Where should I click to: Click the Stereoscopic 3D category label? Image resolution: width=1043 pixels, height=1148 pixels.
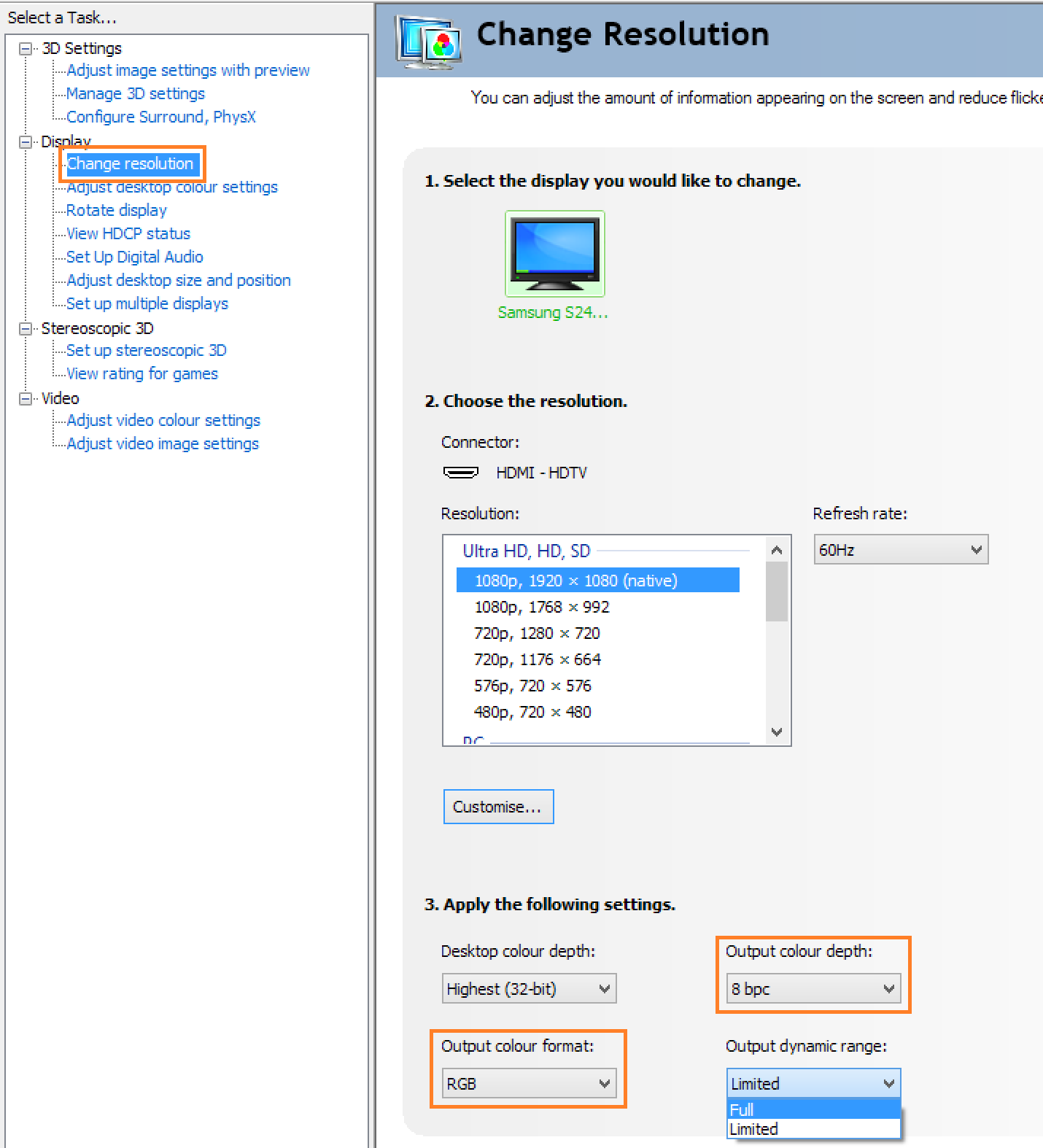coord(97,328)
